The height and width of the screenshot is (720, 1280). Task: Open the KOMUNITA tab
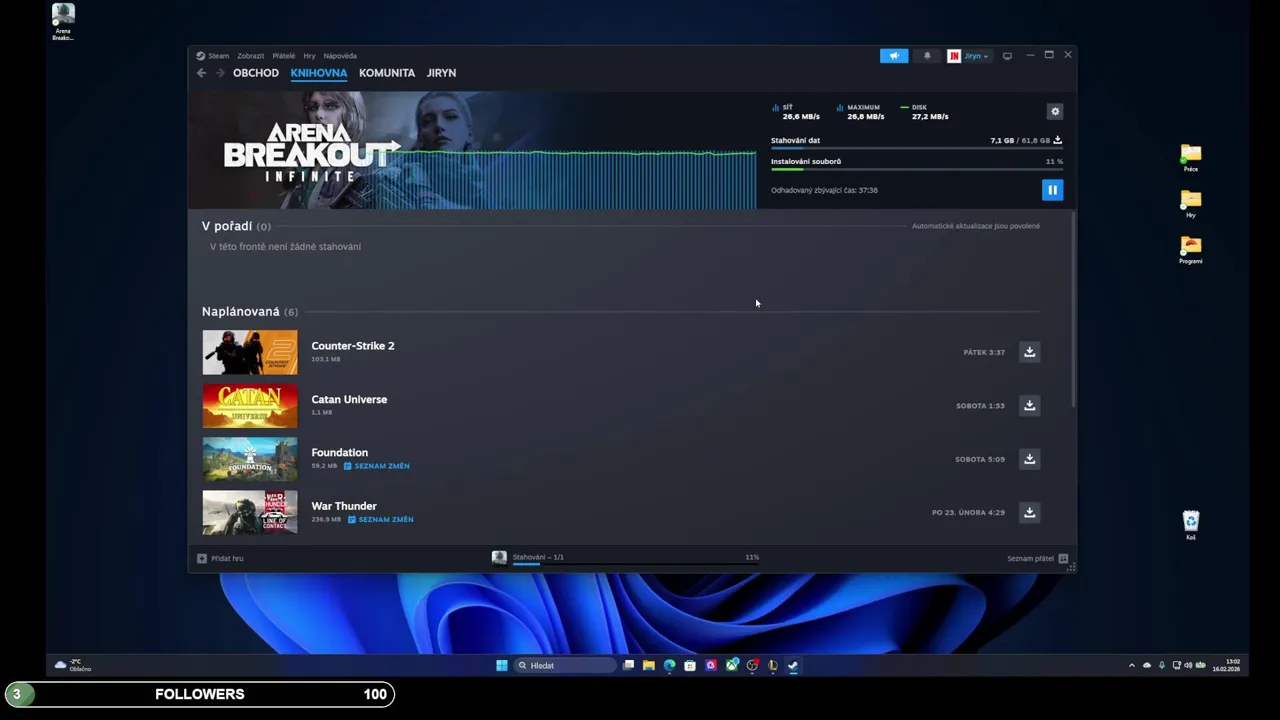pyautogui.click(x=387, y=73)
